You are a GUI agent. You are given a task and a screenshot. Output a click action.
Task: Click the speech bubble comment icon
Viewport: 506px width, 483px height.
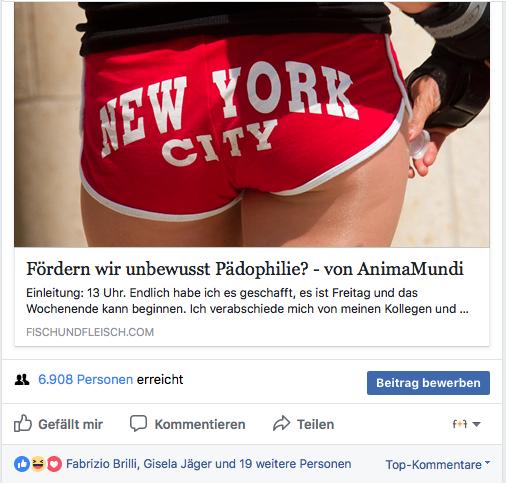tap(138, 423)
